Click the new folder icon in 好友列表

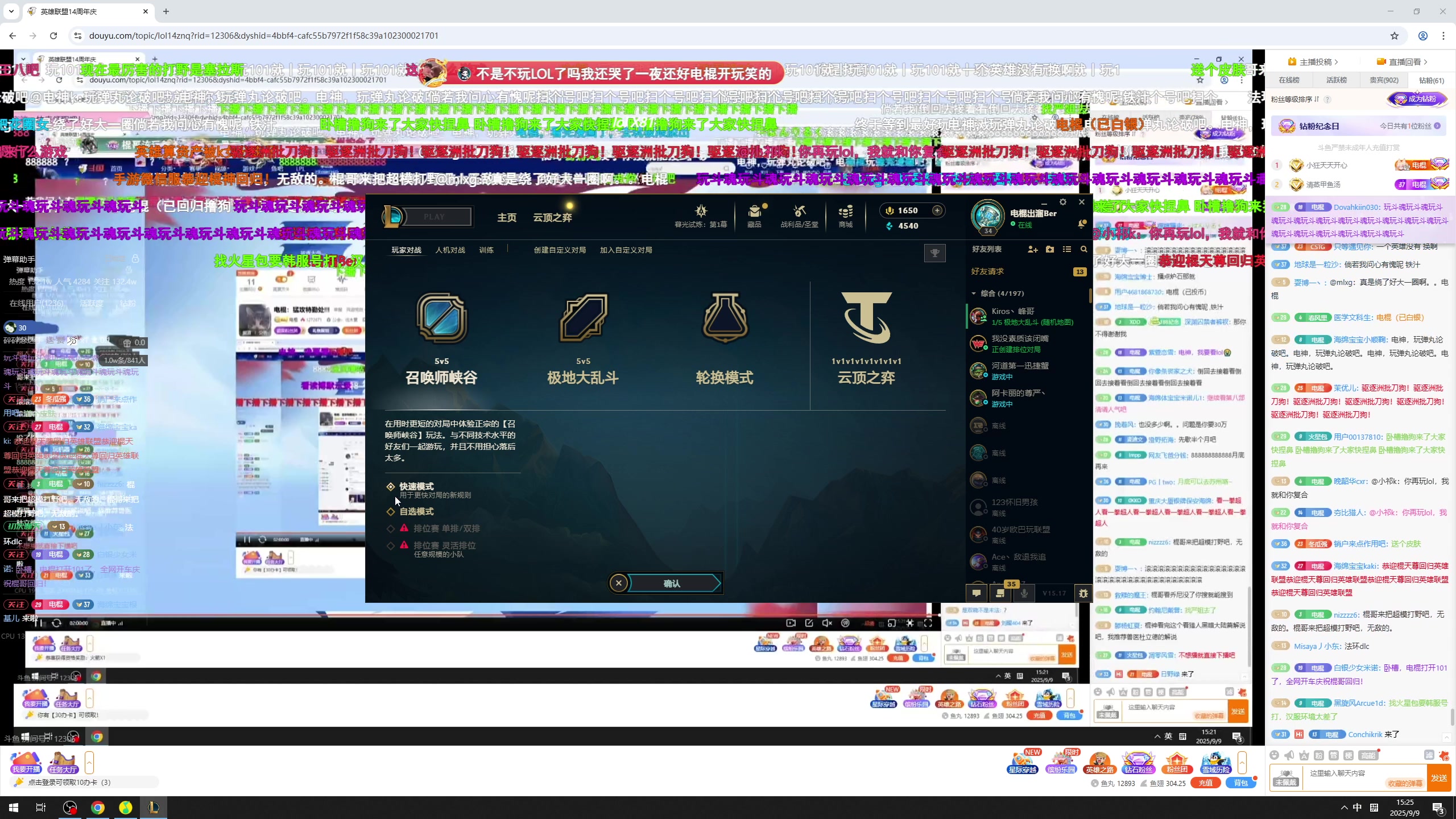[x=1050, y=249]
